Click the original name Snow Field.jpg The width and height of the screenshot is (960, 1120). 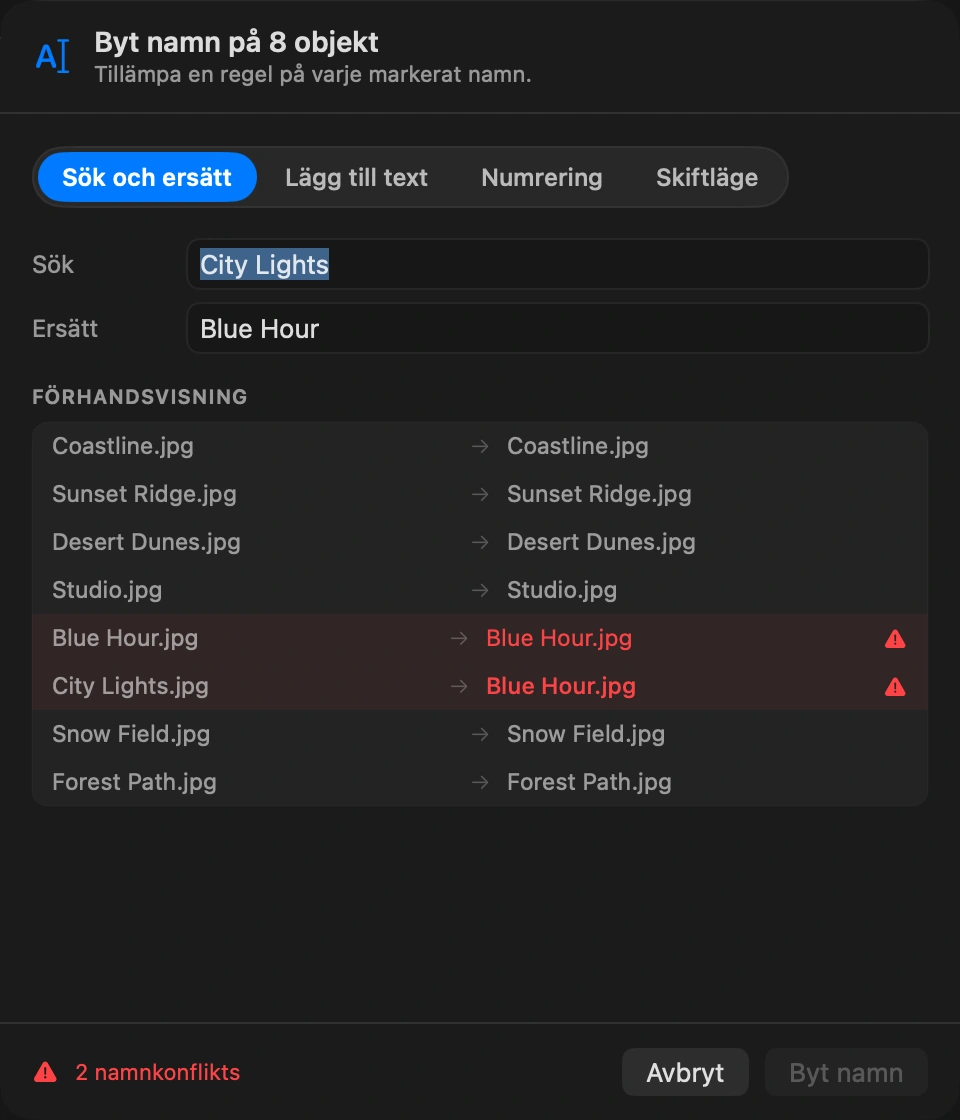pyautogui.click(x=131, y=734)
